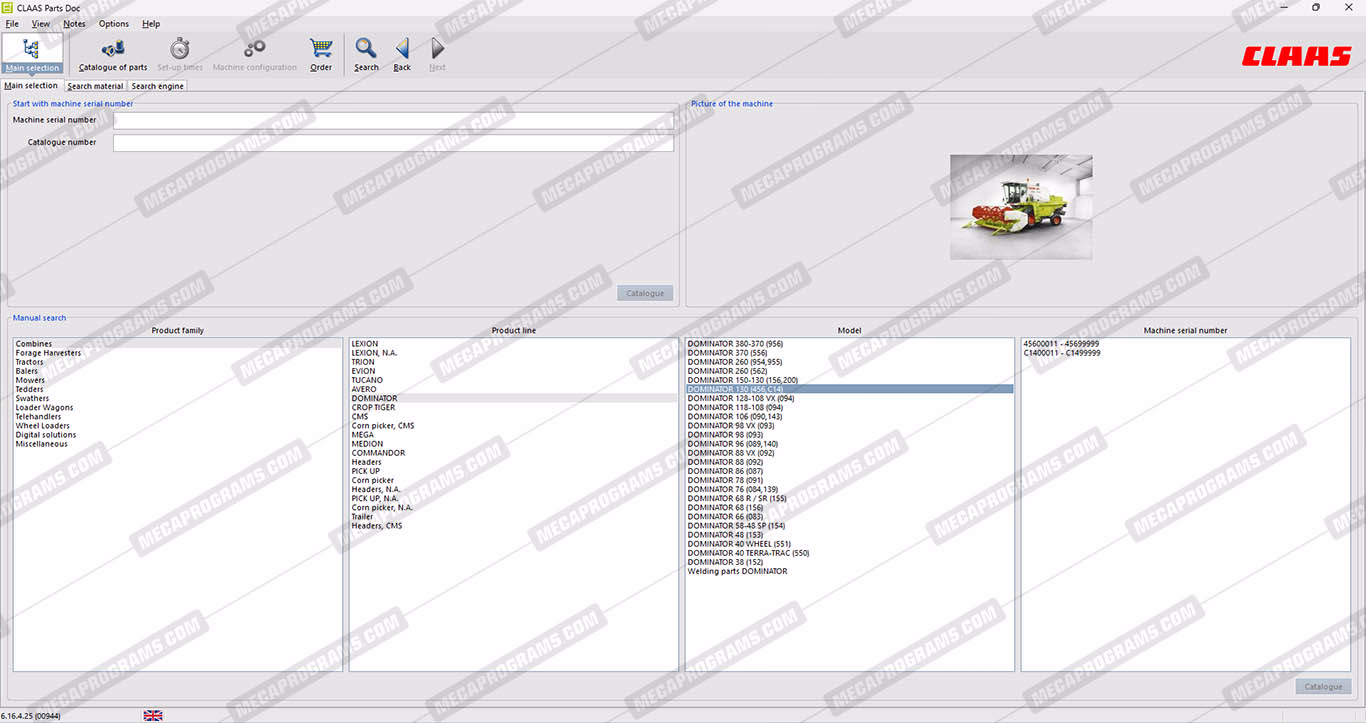Select Tedders product family
Viewport: 1366px width, 723px height.
pyautogui.click(x=178, y=389)
